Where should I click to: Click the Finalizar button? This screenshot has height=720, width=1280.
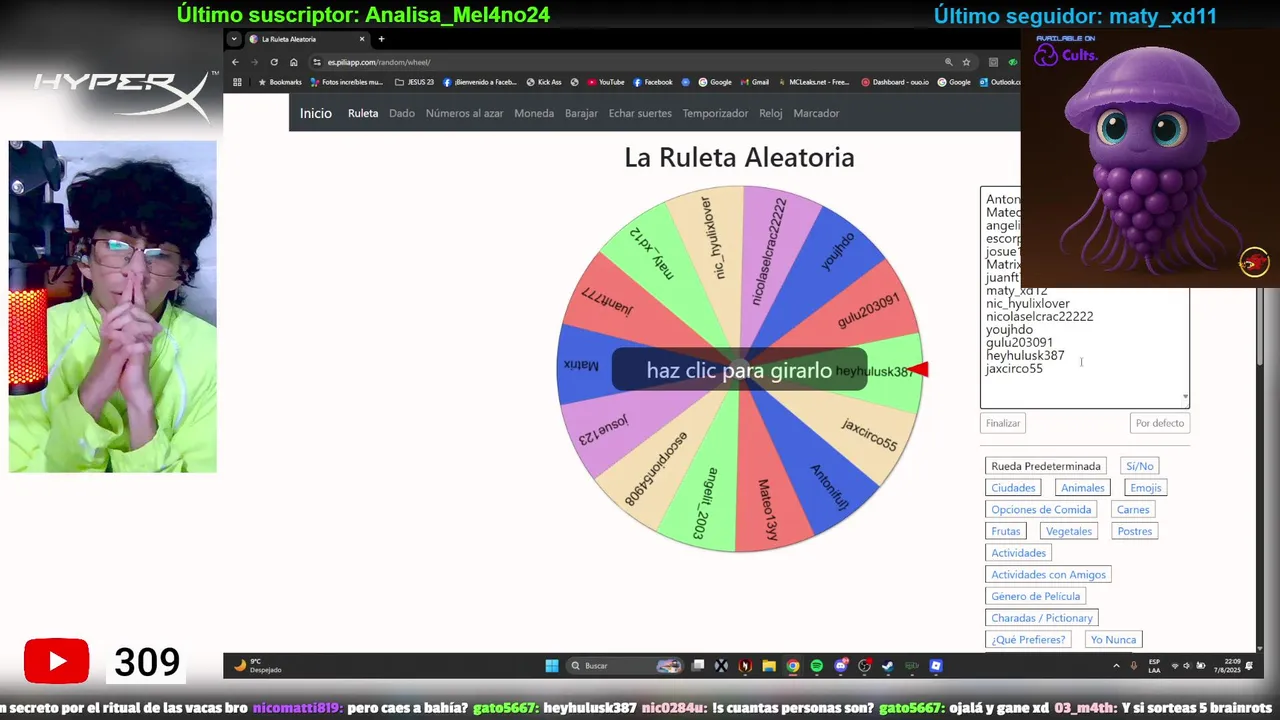tap(1003, 423)
